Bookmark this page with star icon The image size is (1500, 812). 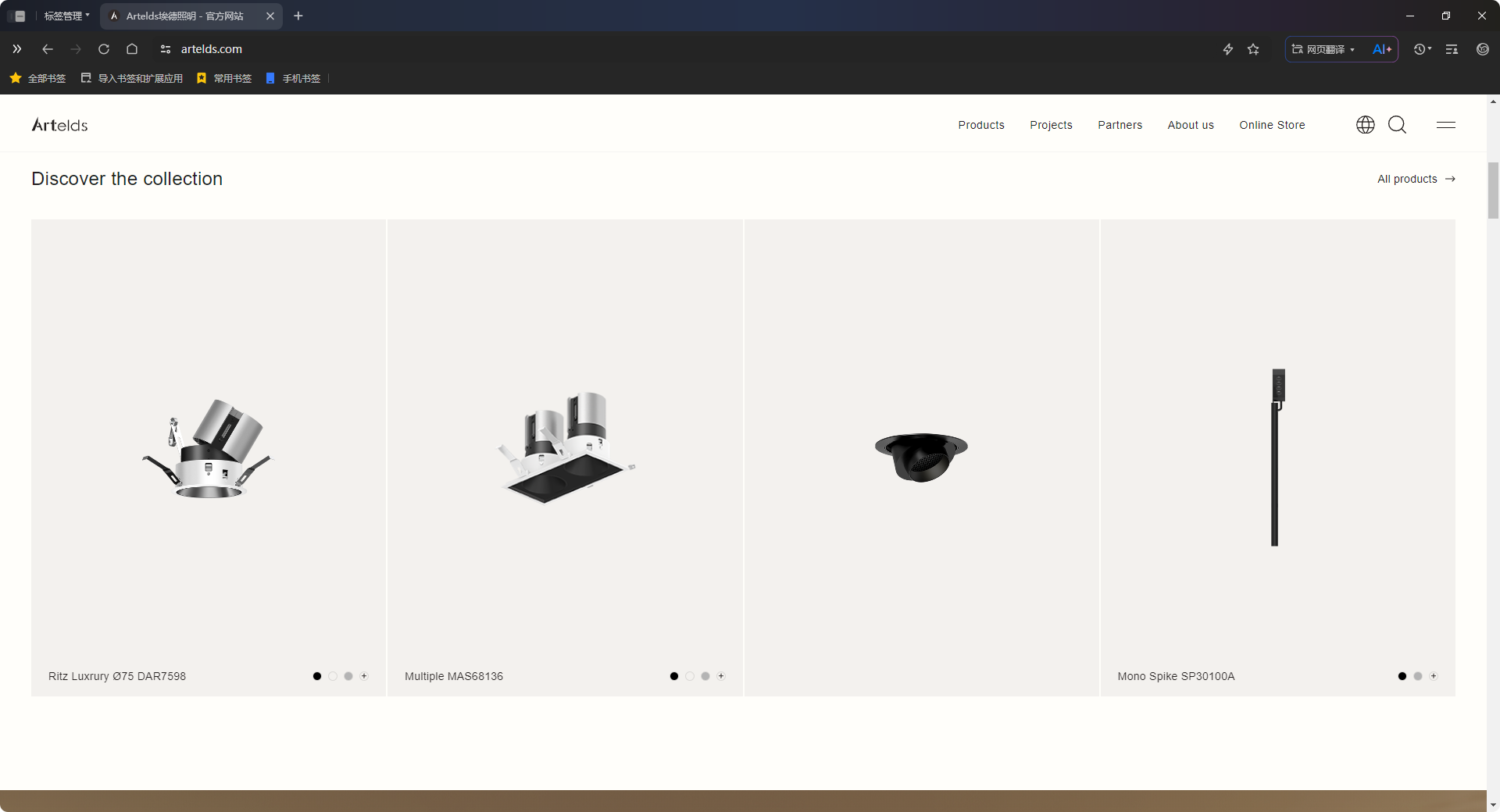click(x=1253, y=49)
